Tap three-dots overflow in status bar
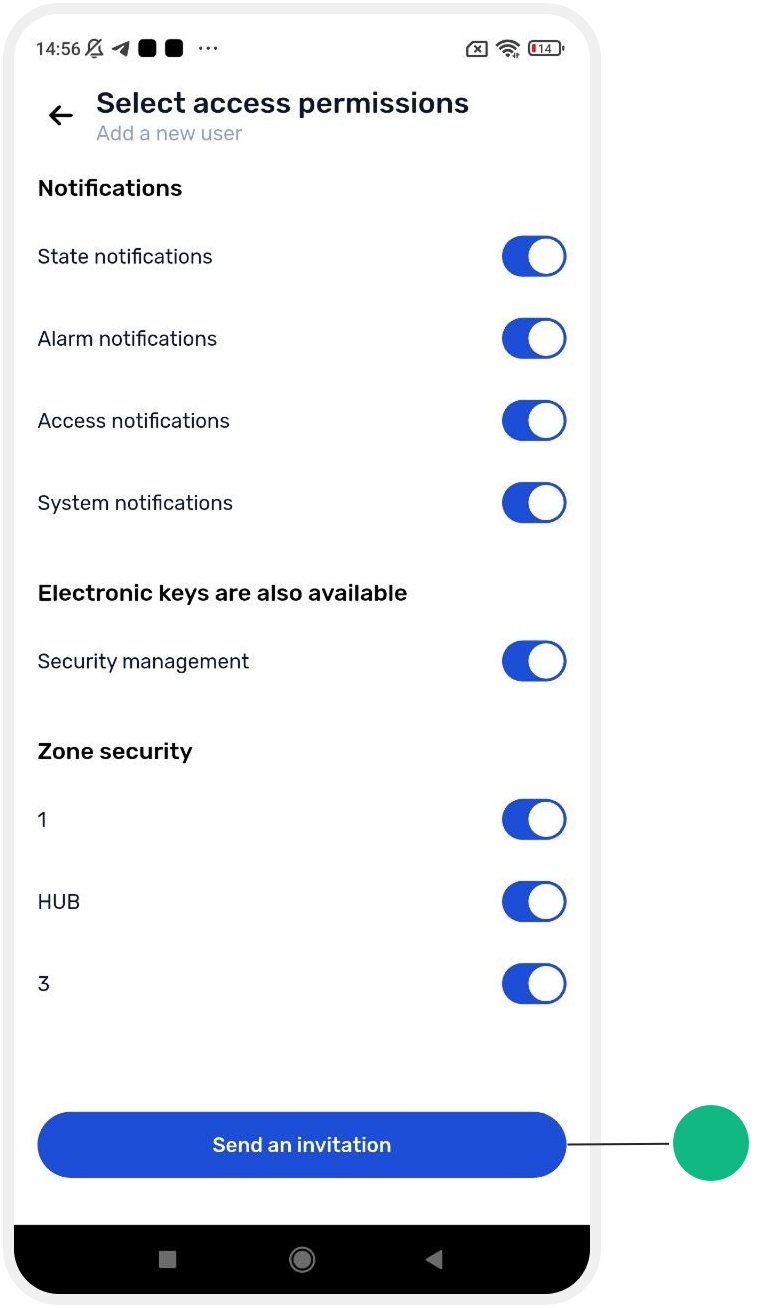The width and height of the screenshot is (774, 1308). [208, 48]
